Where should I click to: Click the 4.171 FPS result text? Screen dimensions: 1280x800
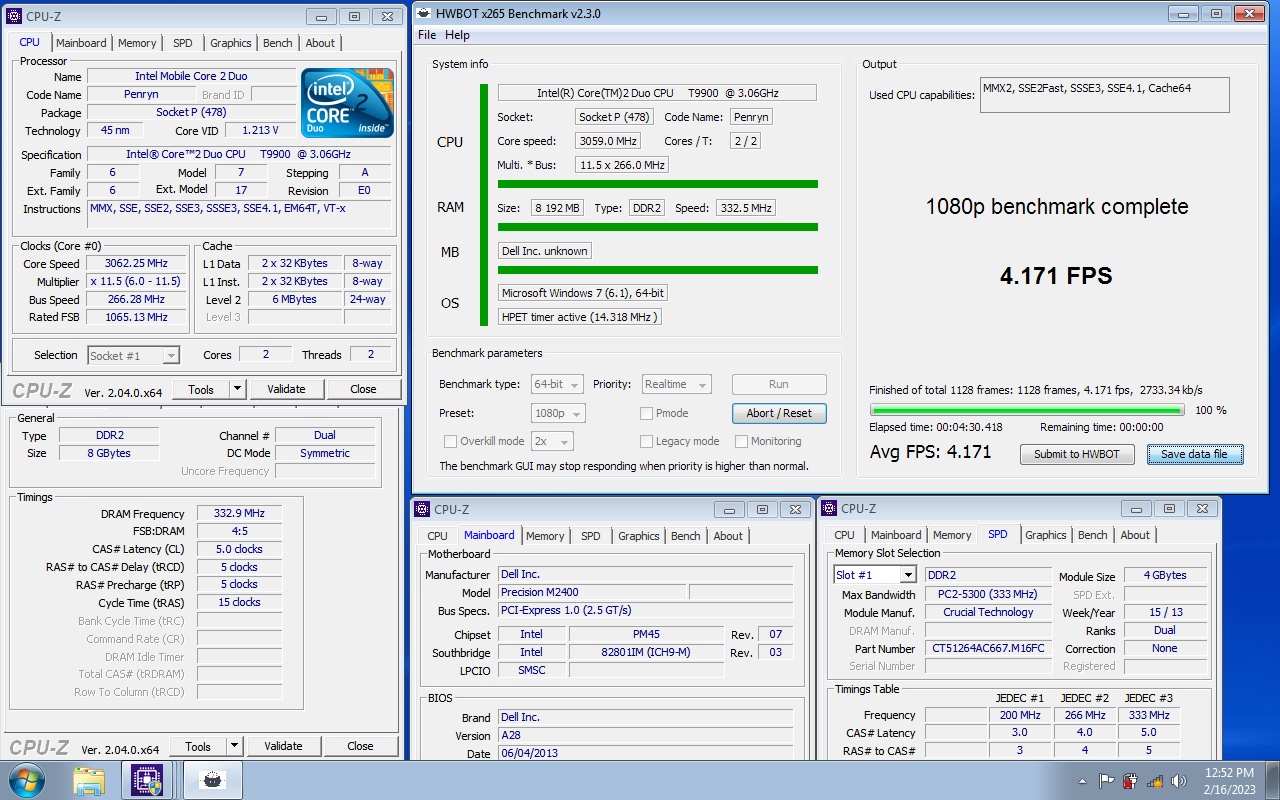click(1056, 276)
